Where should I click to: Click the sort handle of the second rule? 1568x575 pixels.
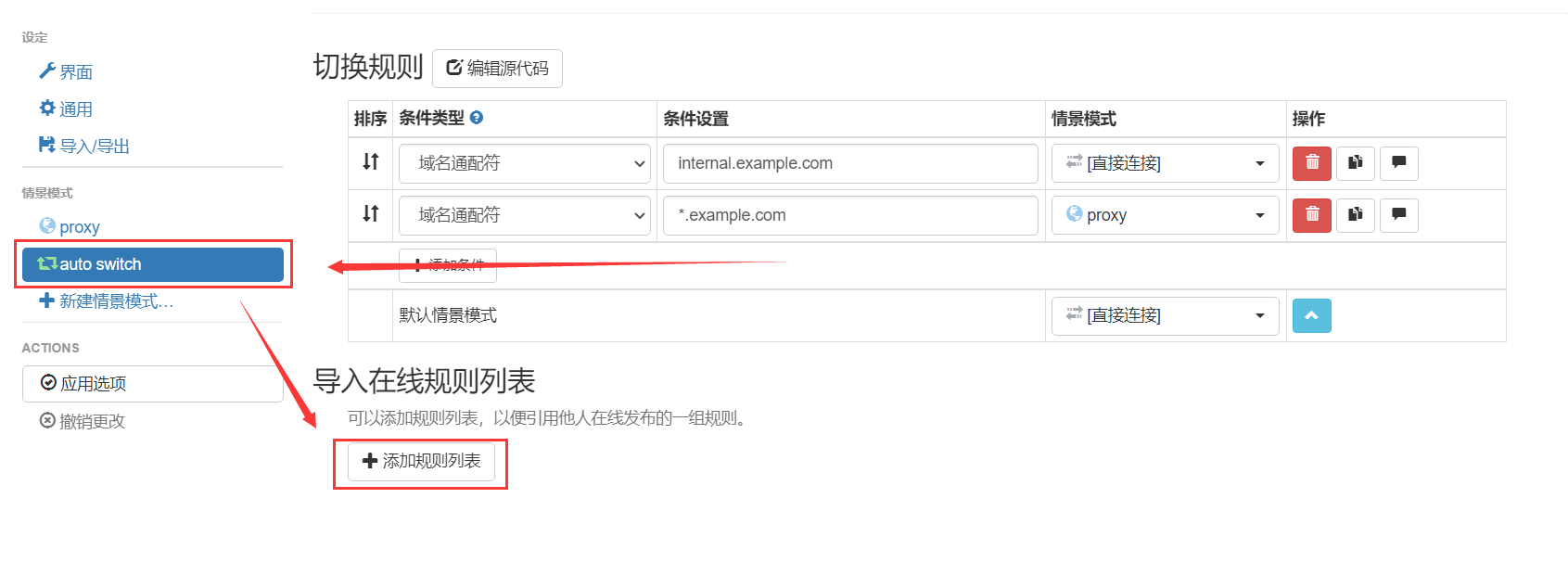[x=371, y=214]
